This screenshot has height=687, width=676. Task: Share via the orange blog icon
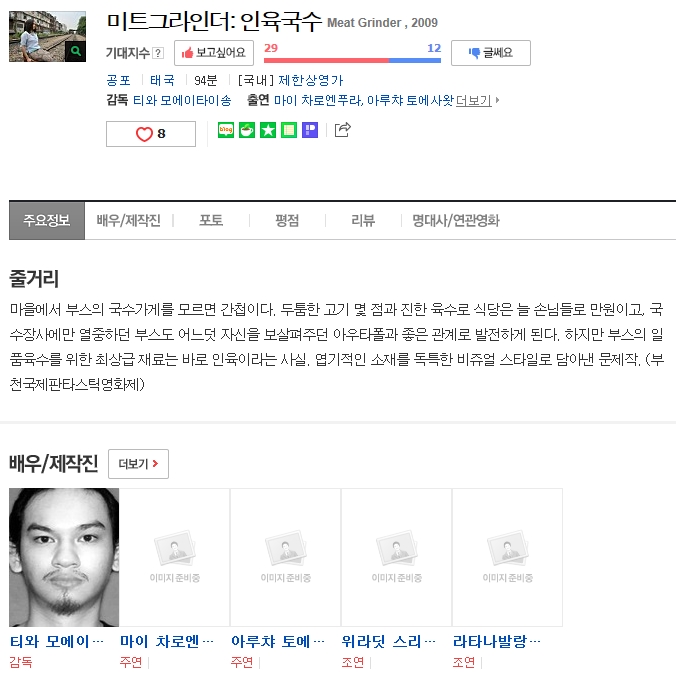(226, 130)
